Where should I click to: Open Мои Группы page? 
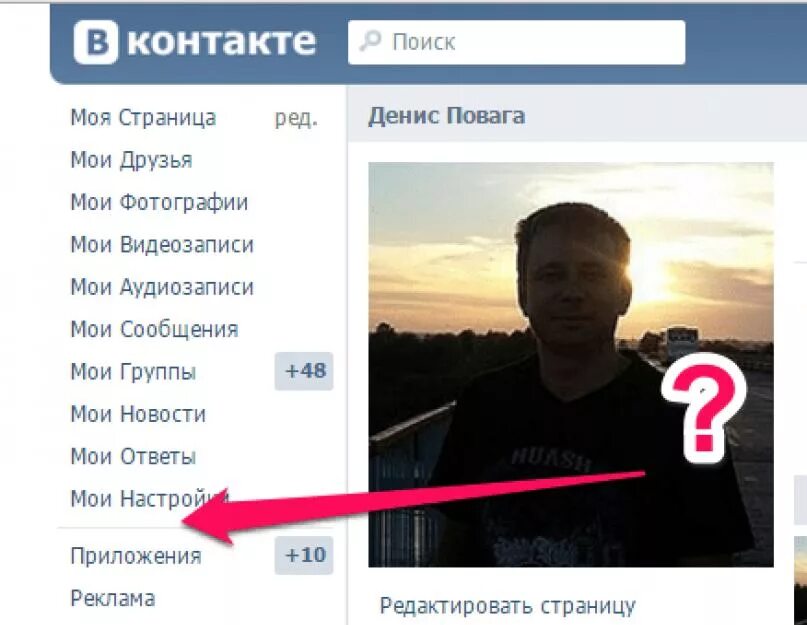133,371
